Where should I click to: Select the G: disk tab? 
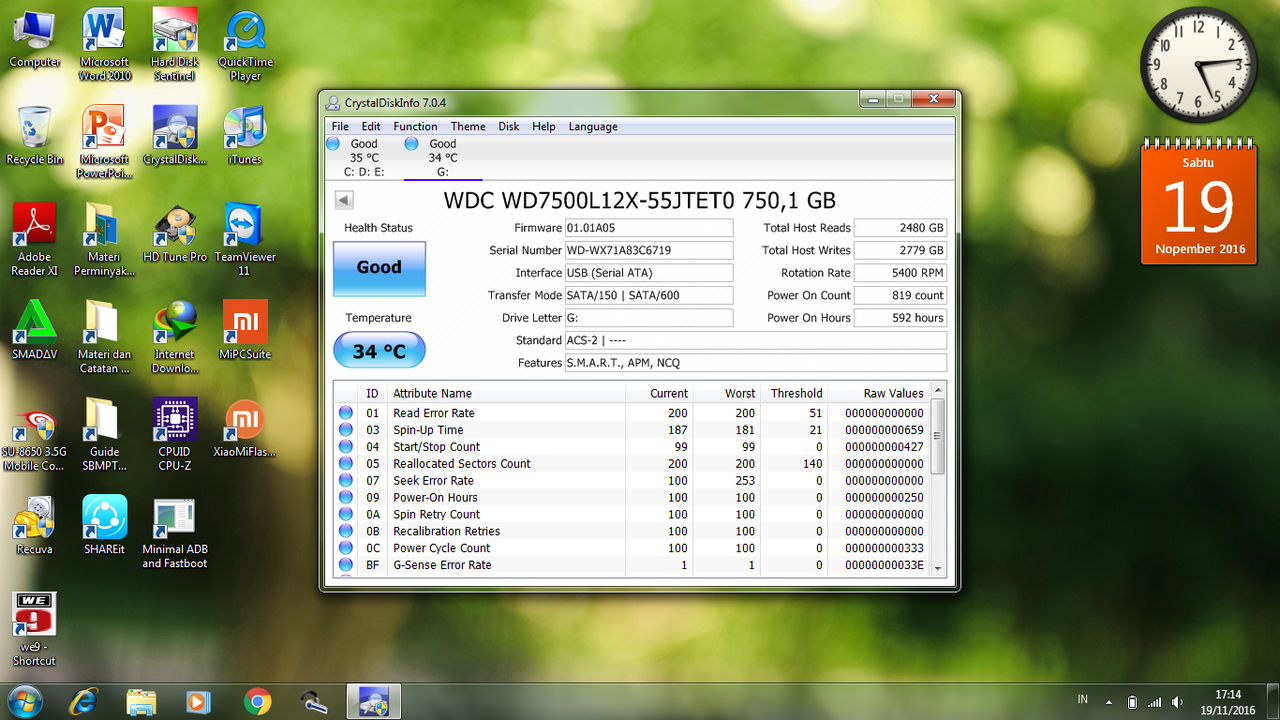[442, 158]
